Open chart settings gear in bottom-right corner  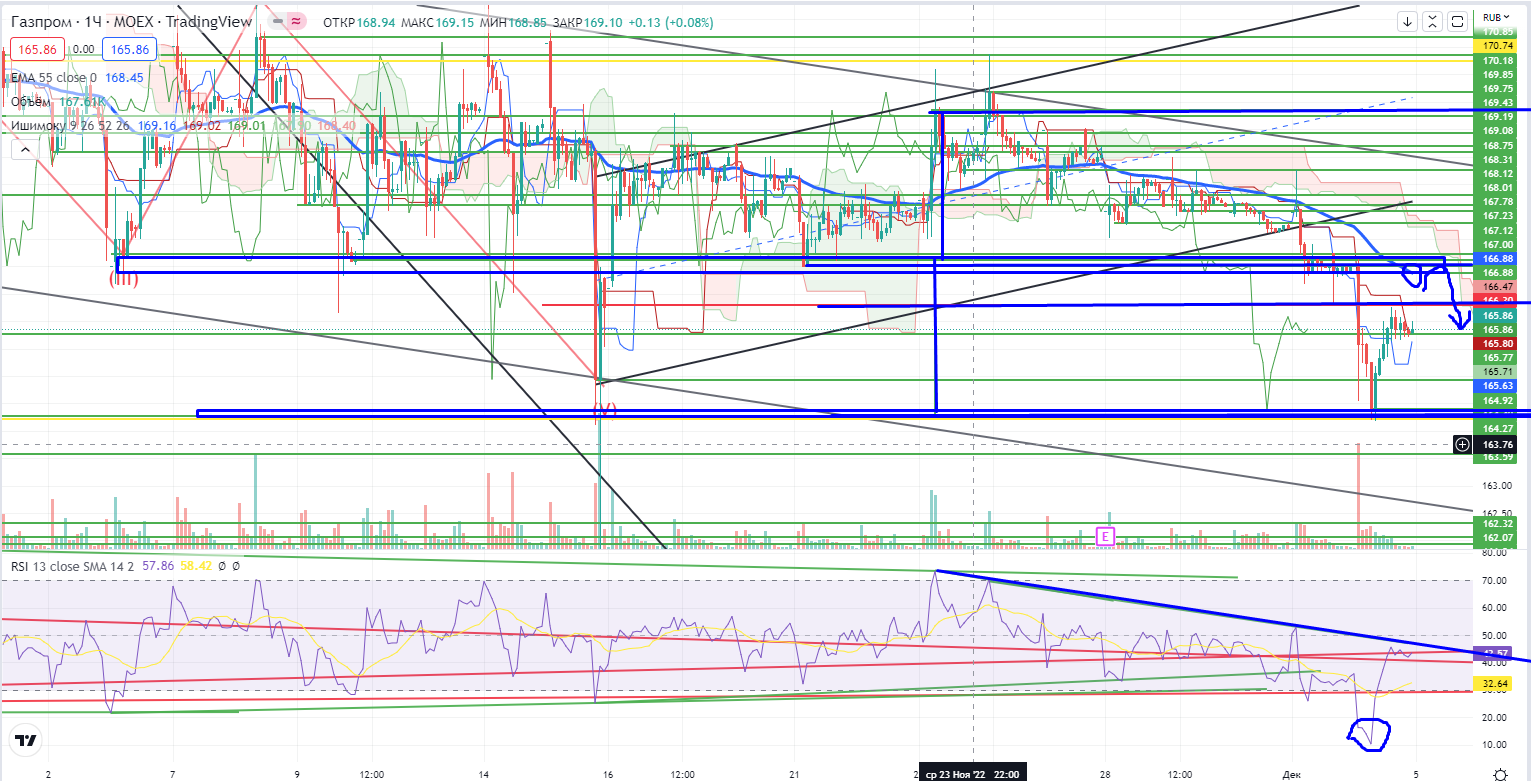pyautogui.click(x=1500, y=773)
